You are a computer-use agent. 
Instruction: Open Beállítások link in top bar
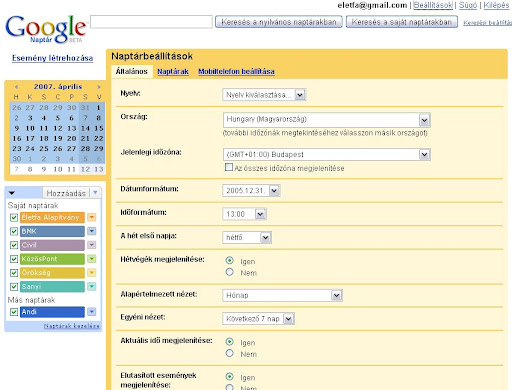(x=433, y=5)
